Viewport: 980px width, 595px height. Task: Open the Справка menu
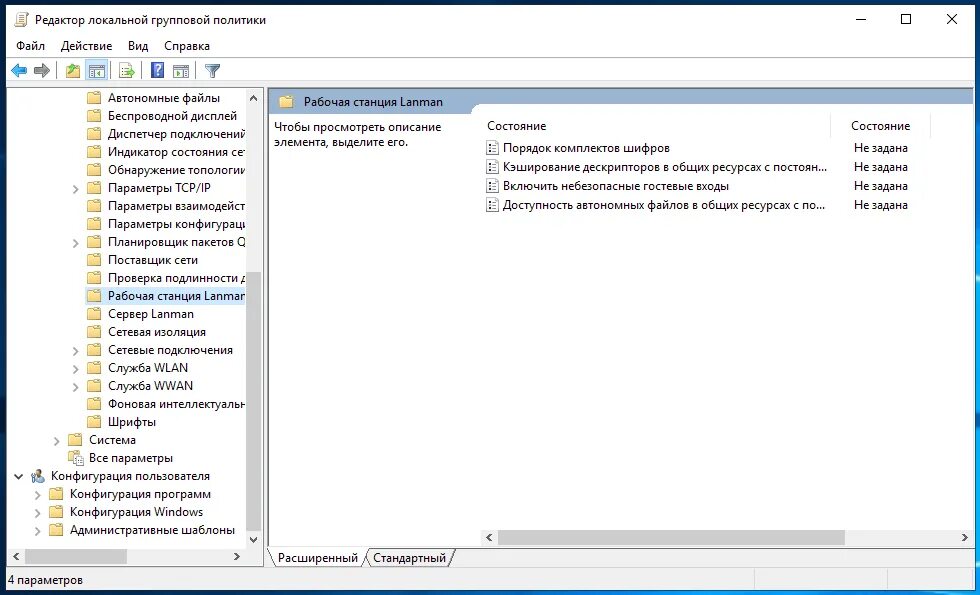coord(188,45)
